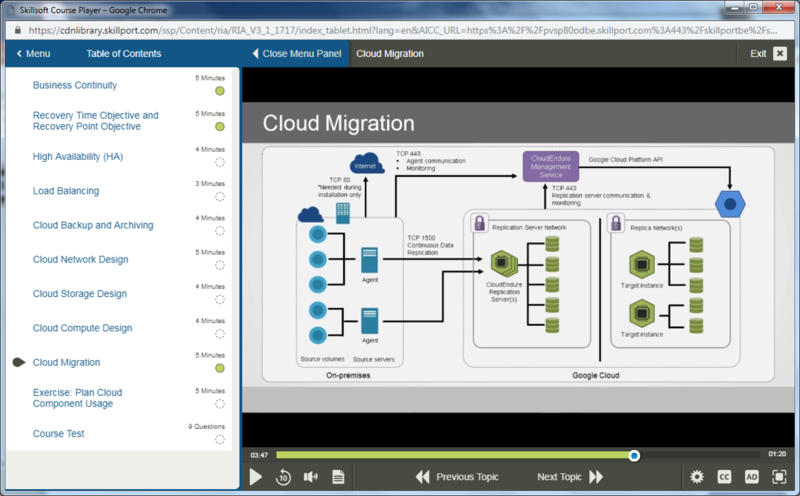Click Recovery Time Objective completion indicator
Image resolution: width=800 pixels, height=496 pixels.
(x=220, y=127)
